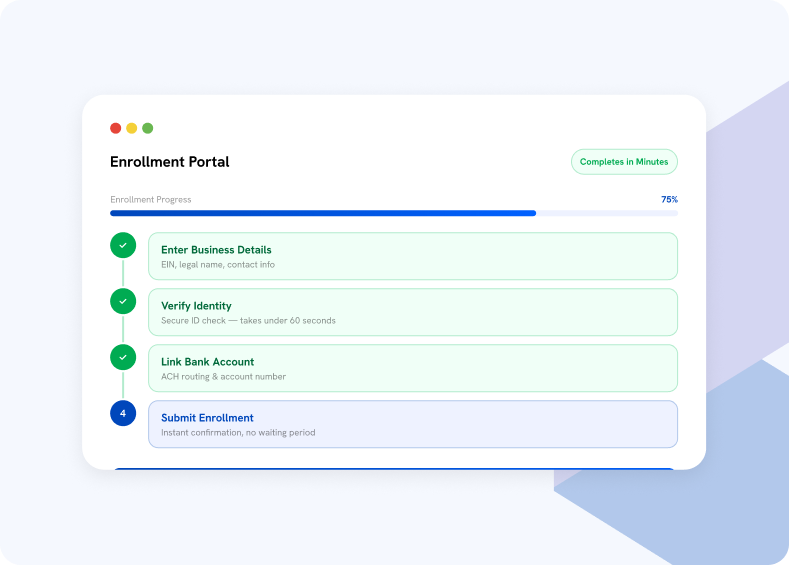Click the red window dot
This screenshot has height=565, width=789.
coord(116,128)
